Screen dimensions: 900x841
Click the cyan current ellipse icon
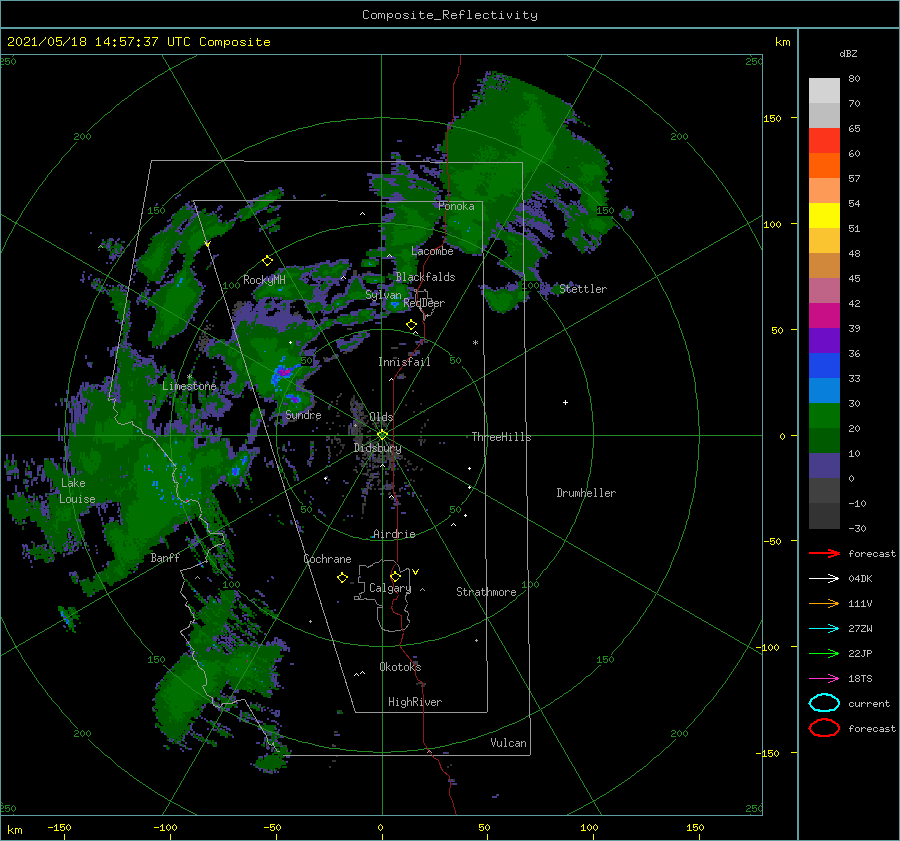[824, 703]
